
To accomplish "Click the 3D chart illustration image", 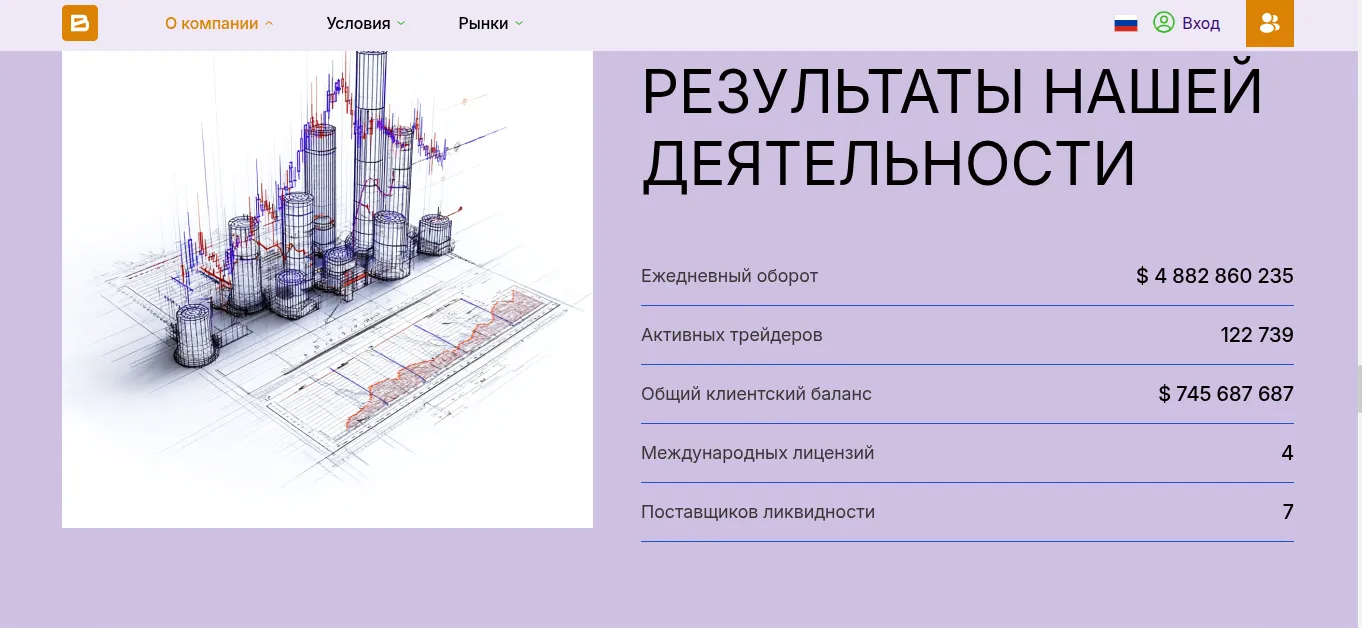I will [327, 289].
